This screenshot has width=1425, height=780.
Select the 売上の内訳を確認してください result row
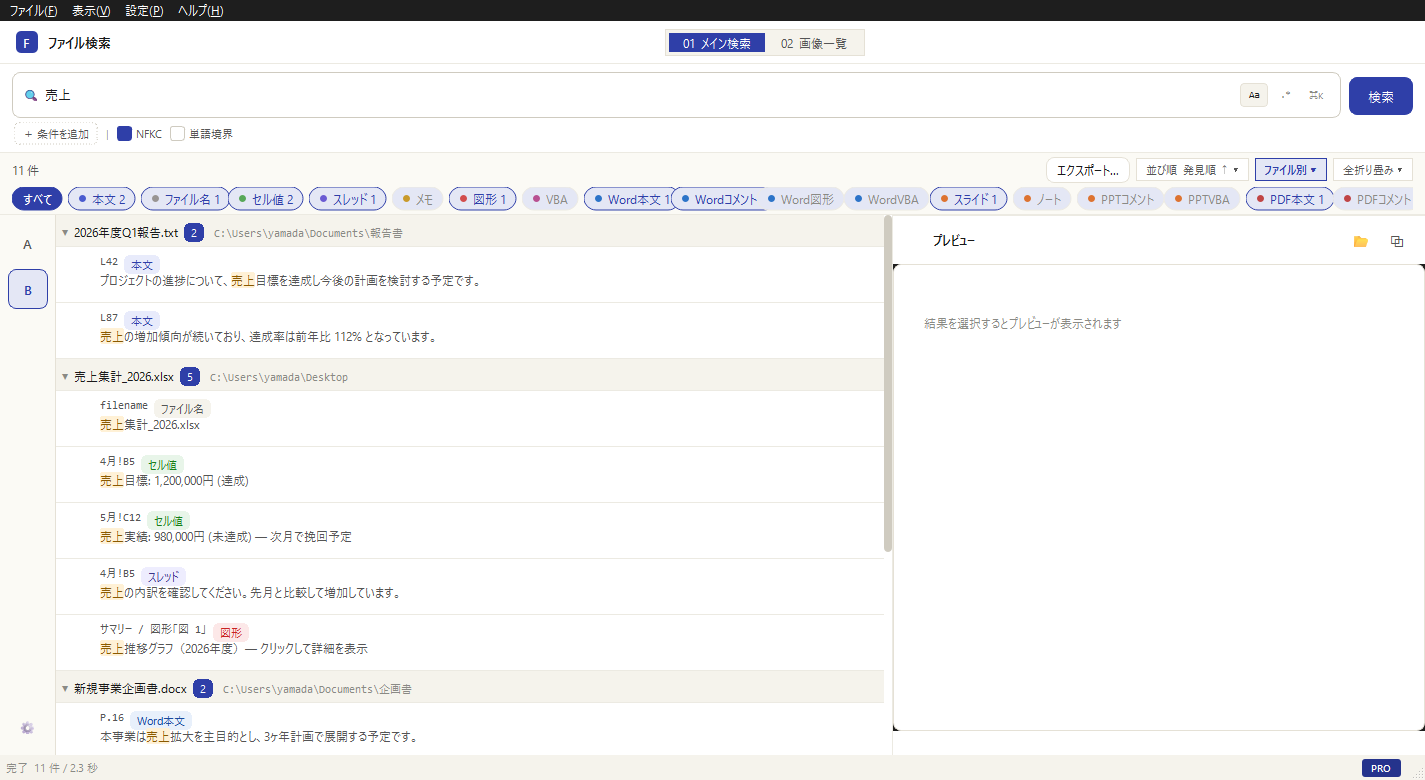click(x=470, y=586)
